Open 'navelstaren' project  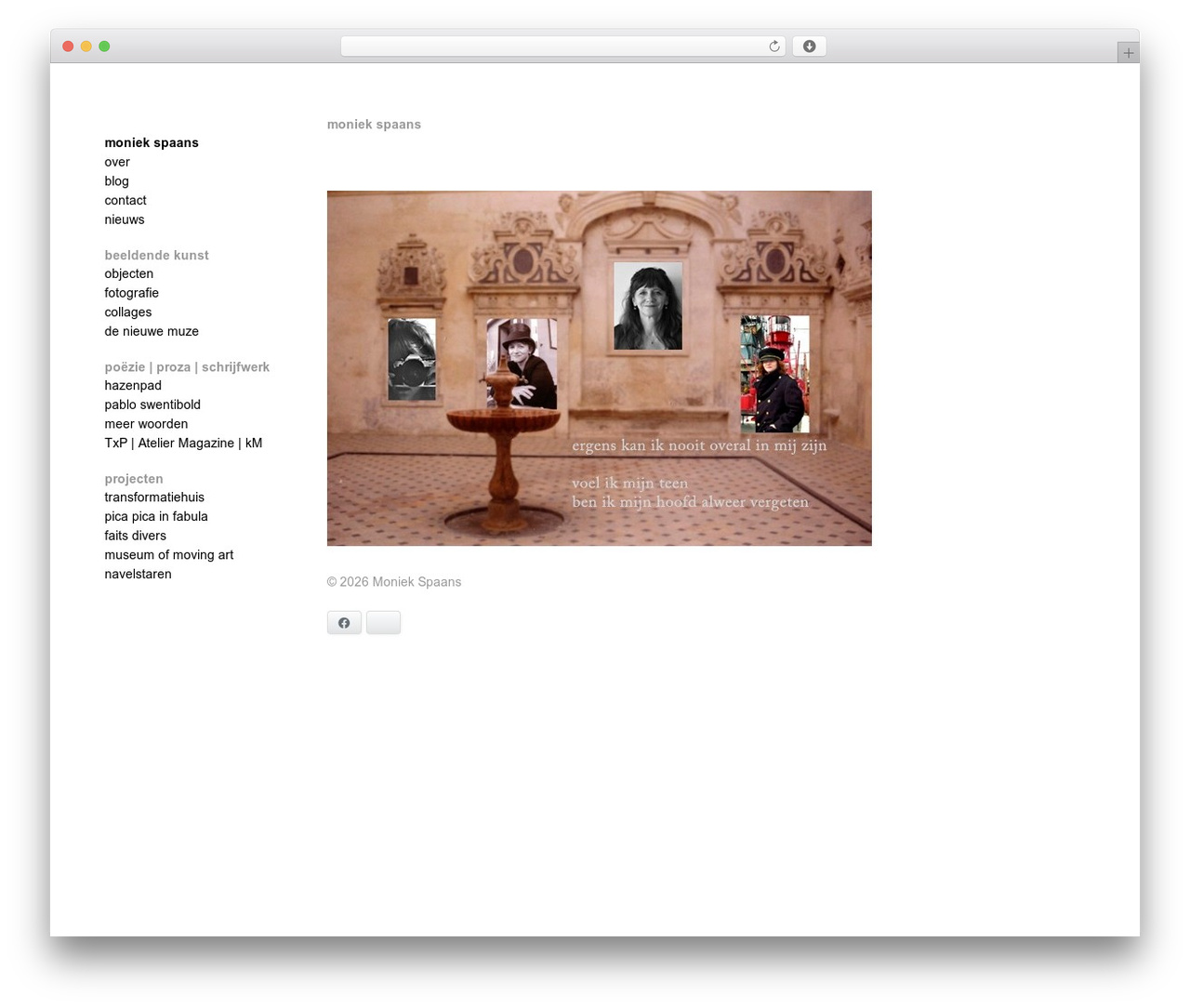pos(138,574)
